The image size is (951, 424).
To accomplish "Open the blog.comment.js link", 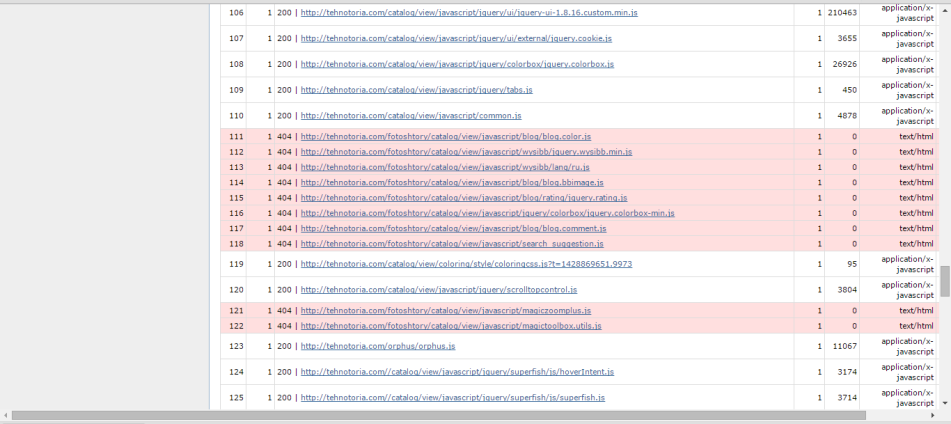I will 454,228.
